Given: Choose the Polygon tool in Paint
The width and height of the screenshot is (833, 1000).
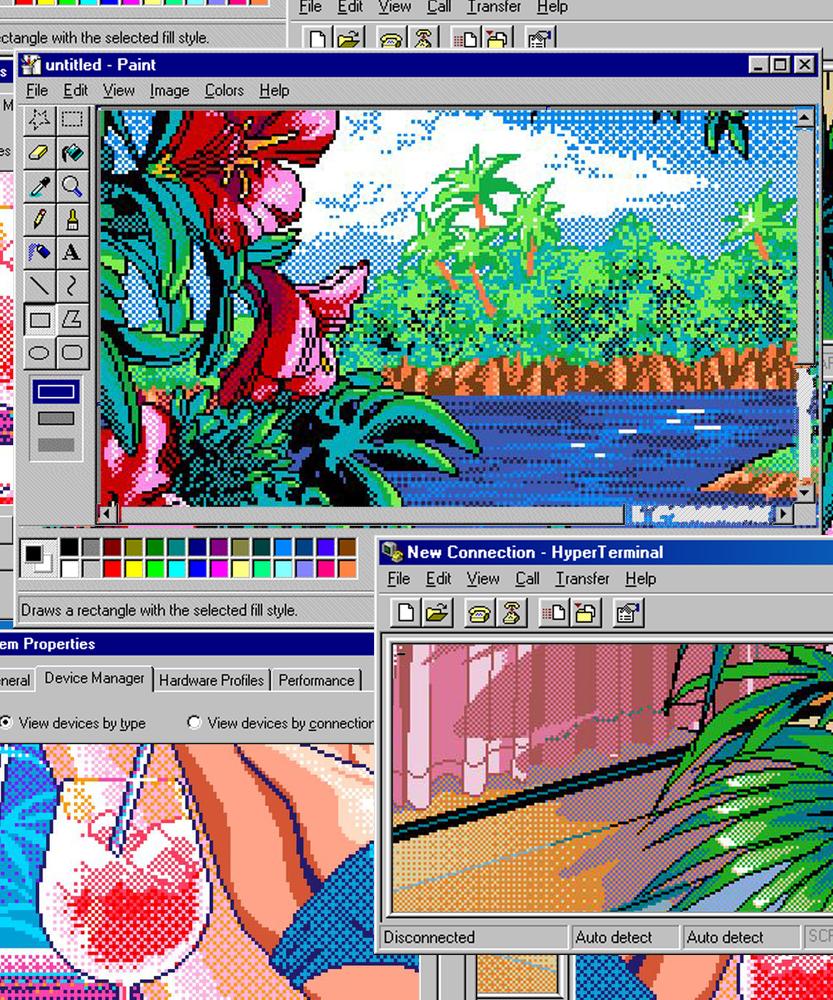Looking at the screenshot, I should click(x=72, y=319).
